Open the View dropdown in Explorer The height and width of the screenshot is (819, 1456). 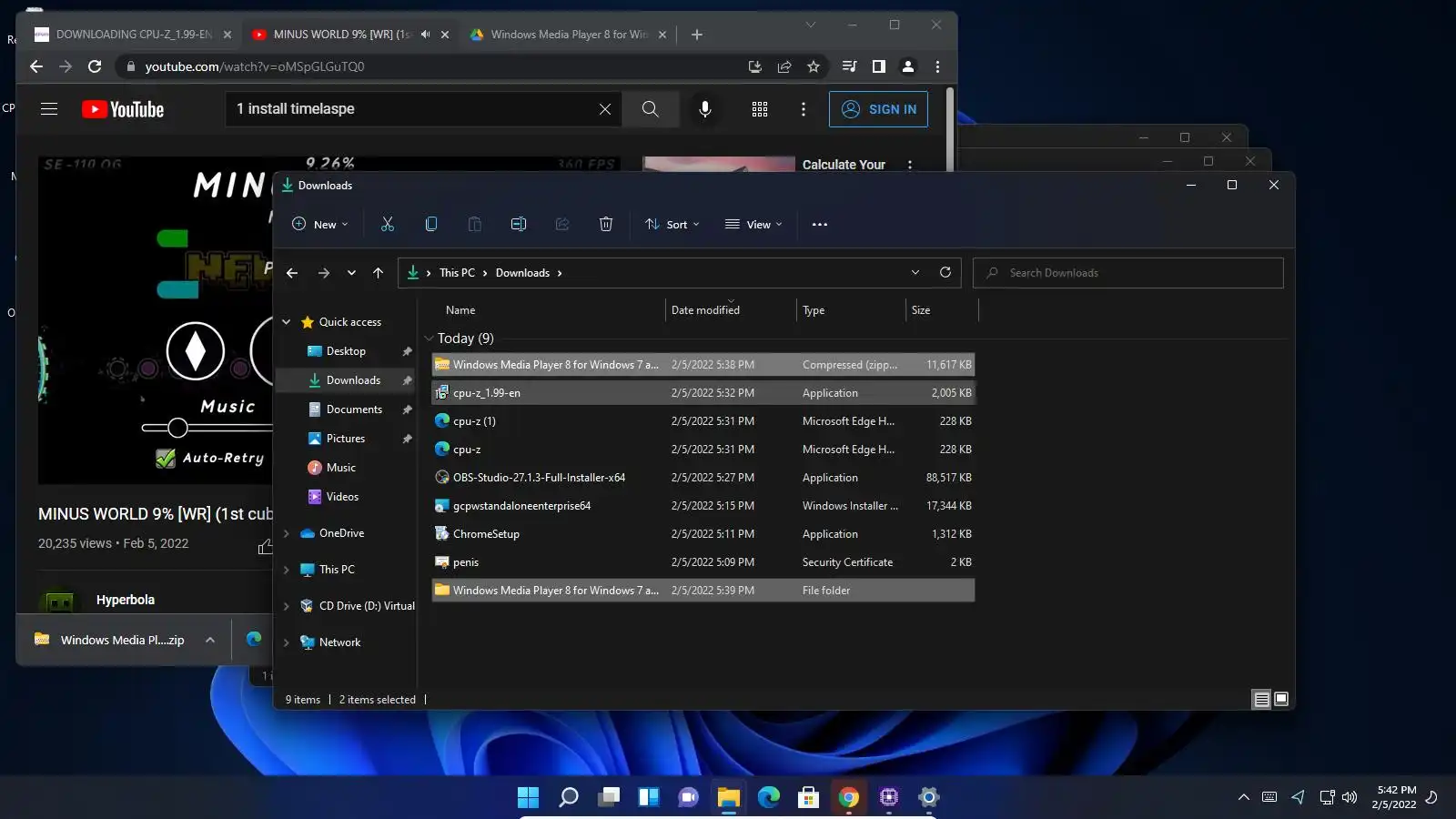[753, 225]
